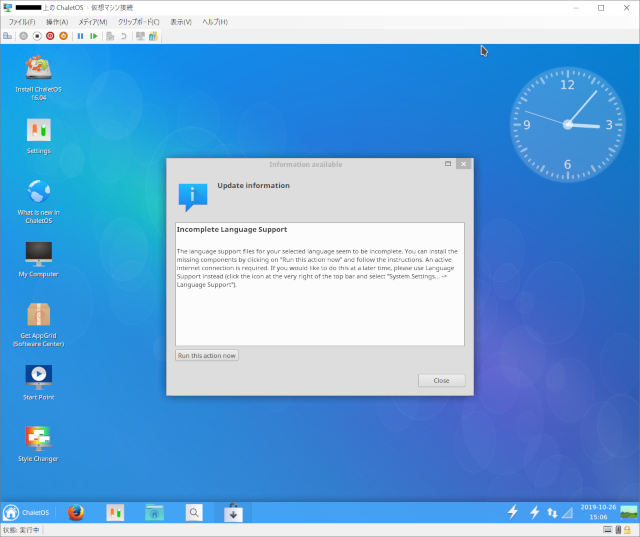Click the update notifier download taskbar item
This screenshot has width=640, height=537.
pos(233,513)
